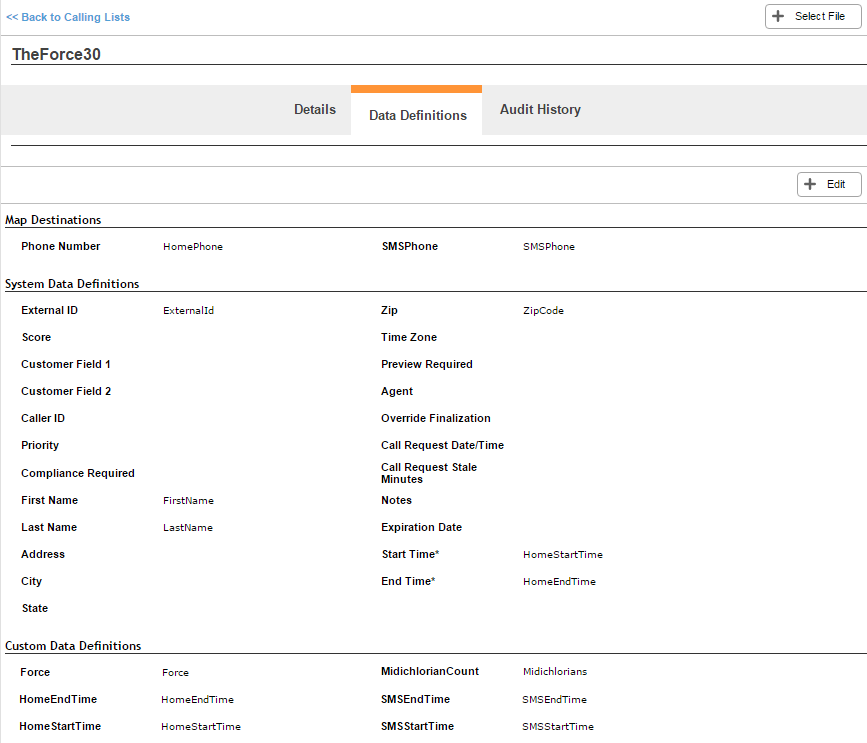Click the custom HomeStartTime label
The image size is (867, 743).
tap(60, 726)
